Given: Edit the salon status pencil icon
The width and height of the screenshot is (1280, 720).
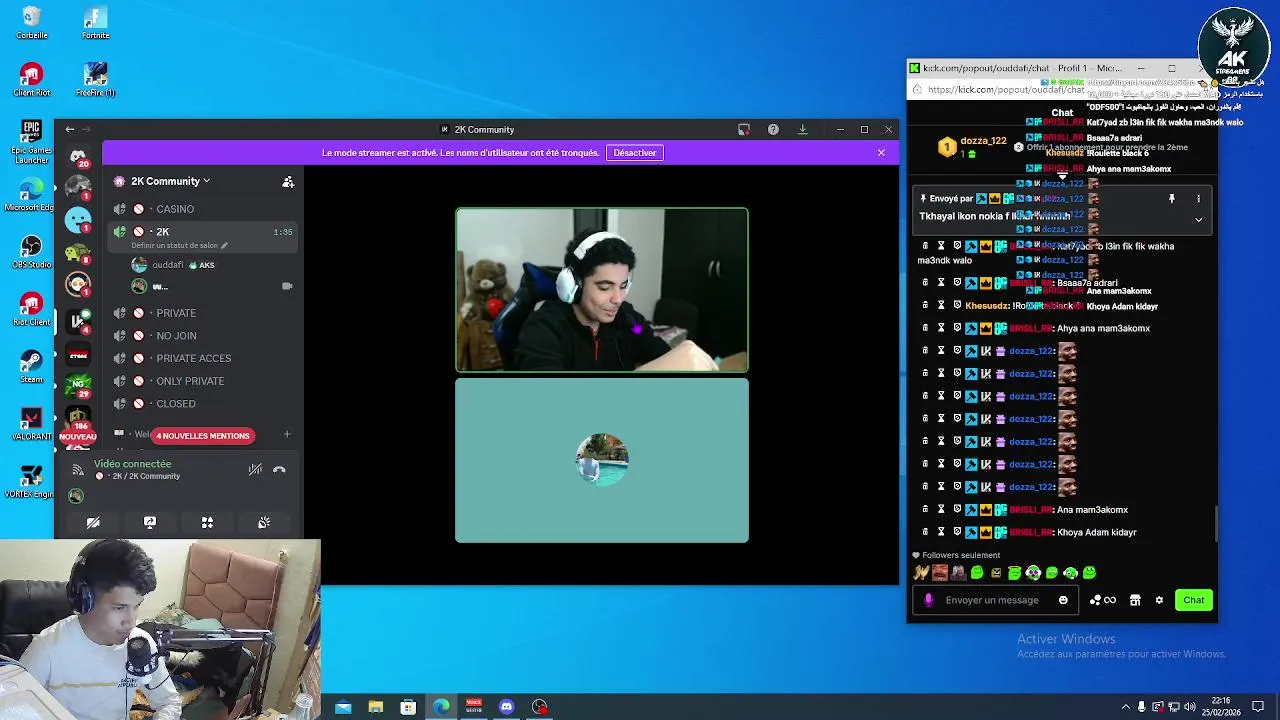Looking at the screenshot, I should (224, 245).
